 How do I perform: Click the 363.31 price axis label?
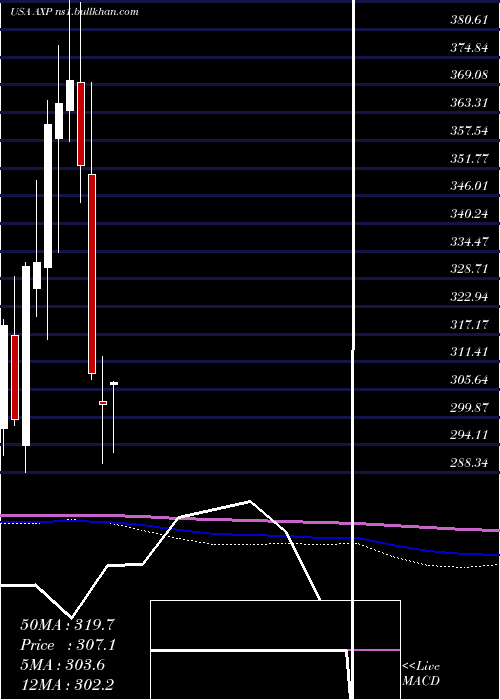click(469, 103)
